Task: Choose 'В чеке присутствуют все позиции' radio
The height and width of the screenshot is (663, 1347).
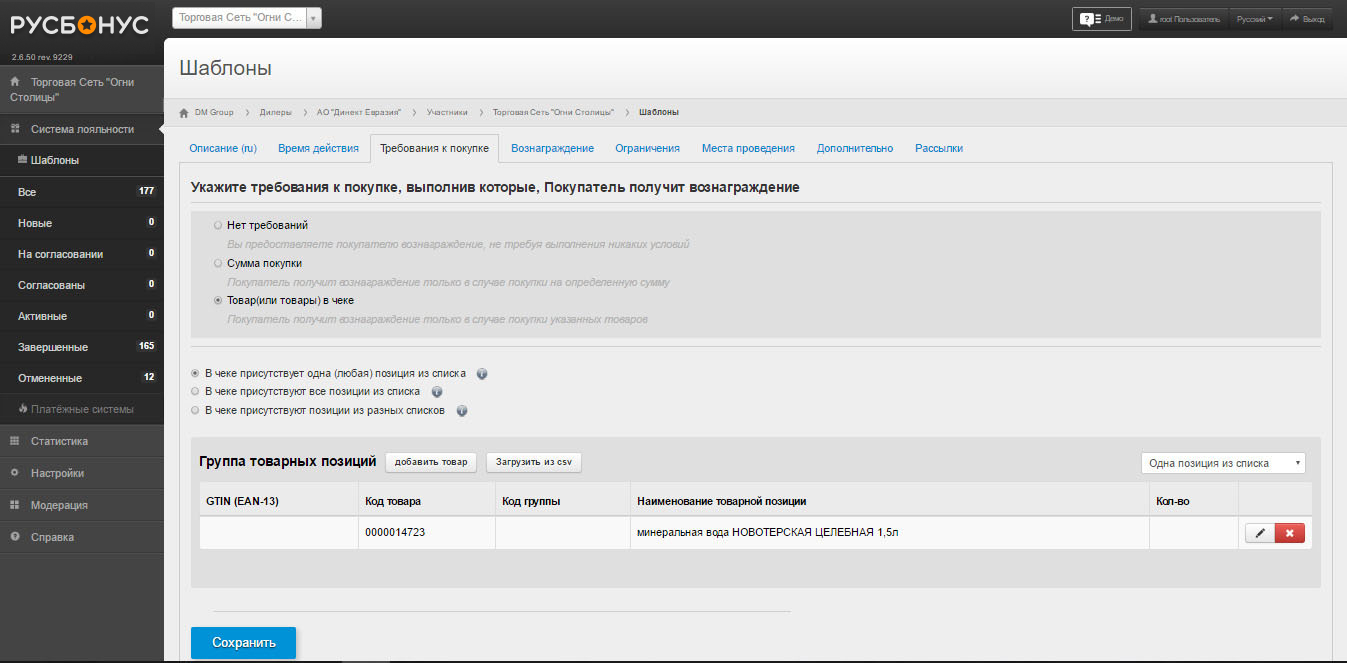Action: (195, 392)
